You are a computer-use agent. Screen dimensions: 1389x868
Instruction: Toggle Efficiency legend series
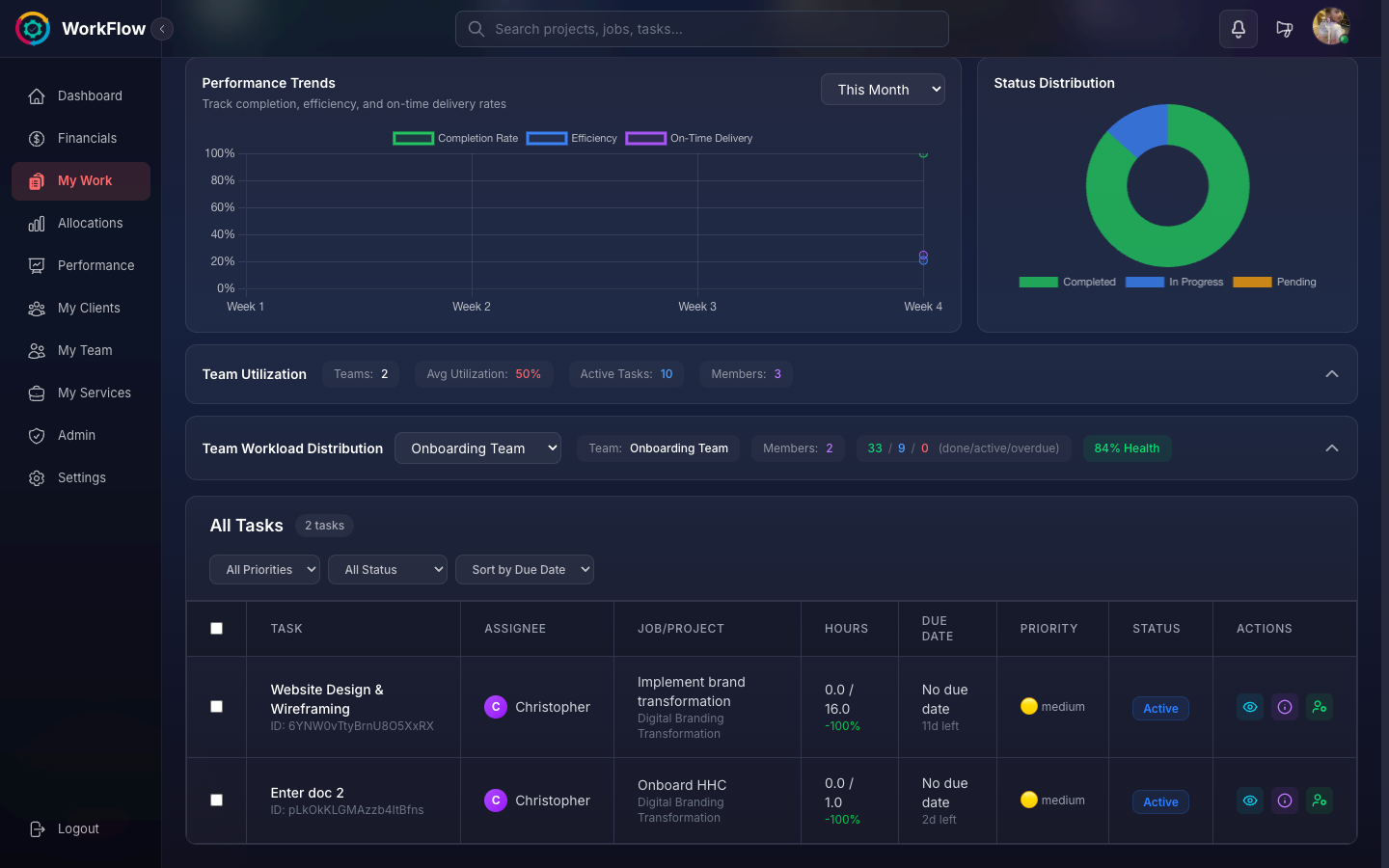571,138
